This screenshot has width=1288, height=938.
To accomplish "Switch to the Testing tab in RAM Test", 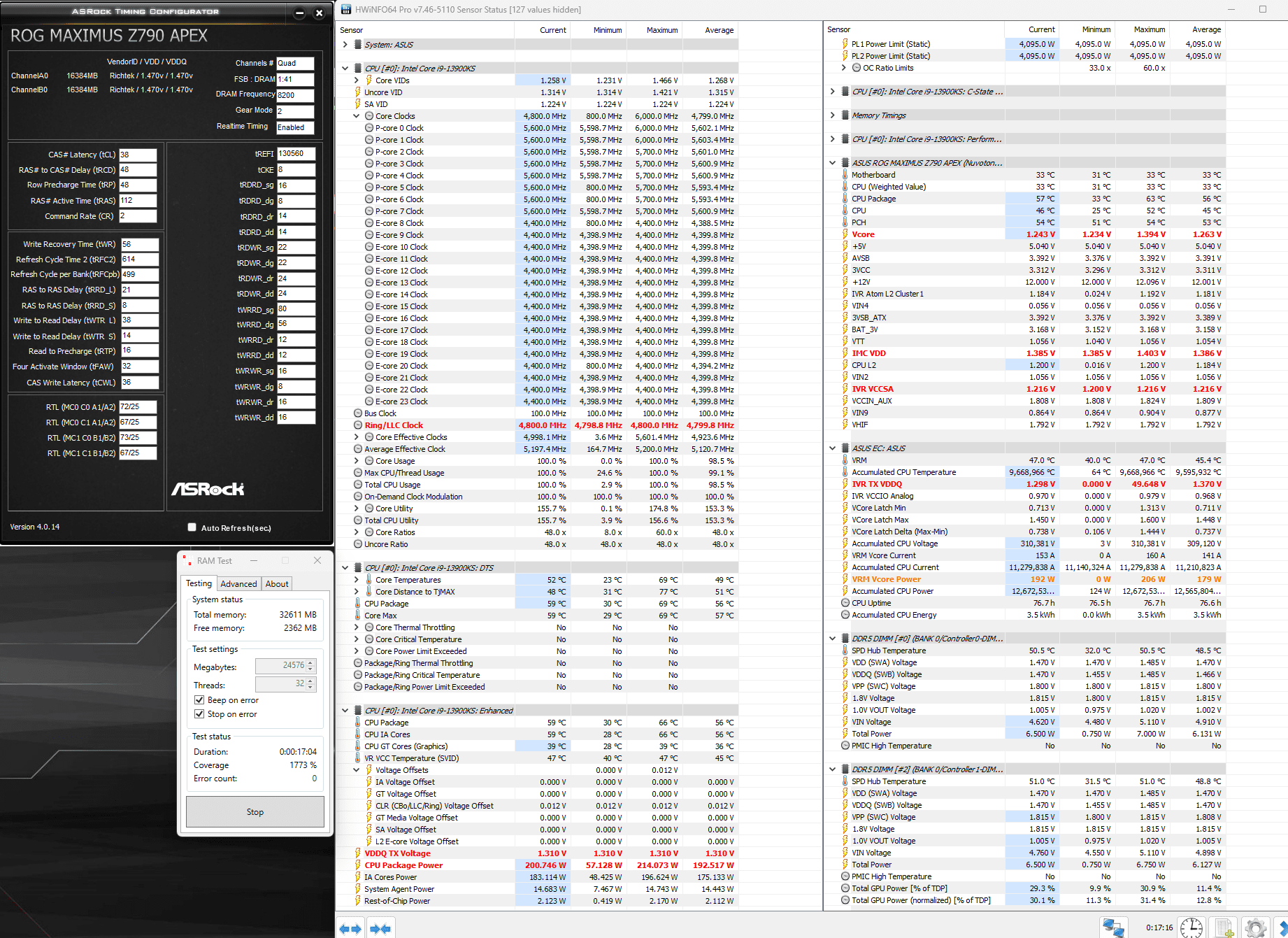I will (199, 583).
